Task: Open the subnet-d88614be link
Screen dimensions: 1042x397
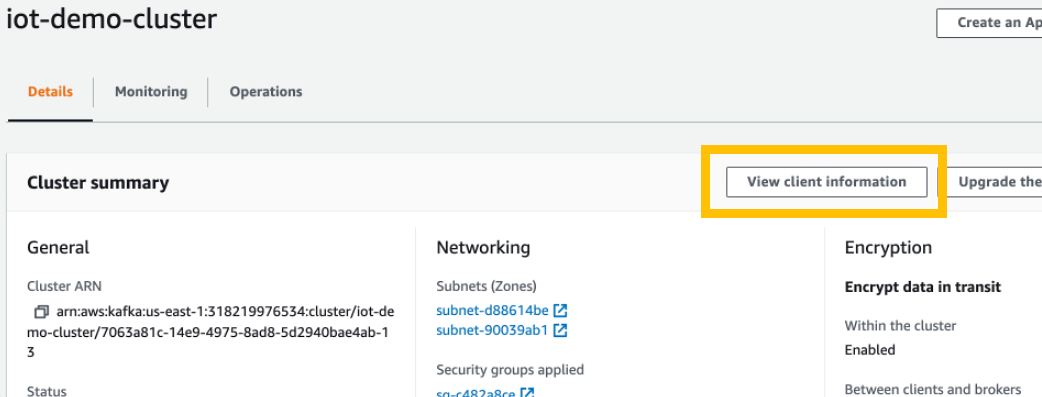Action: [x=492, y=311]
